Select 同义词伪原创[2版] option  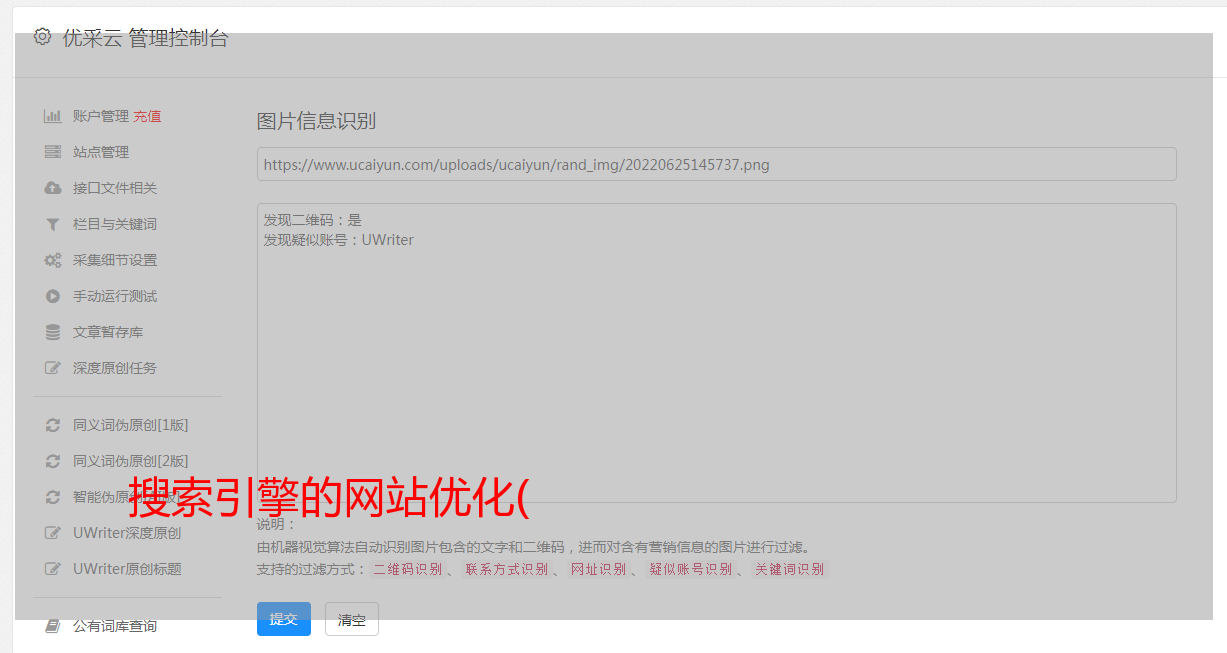[130, 461]
